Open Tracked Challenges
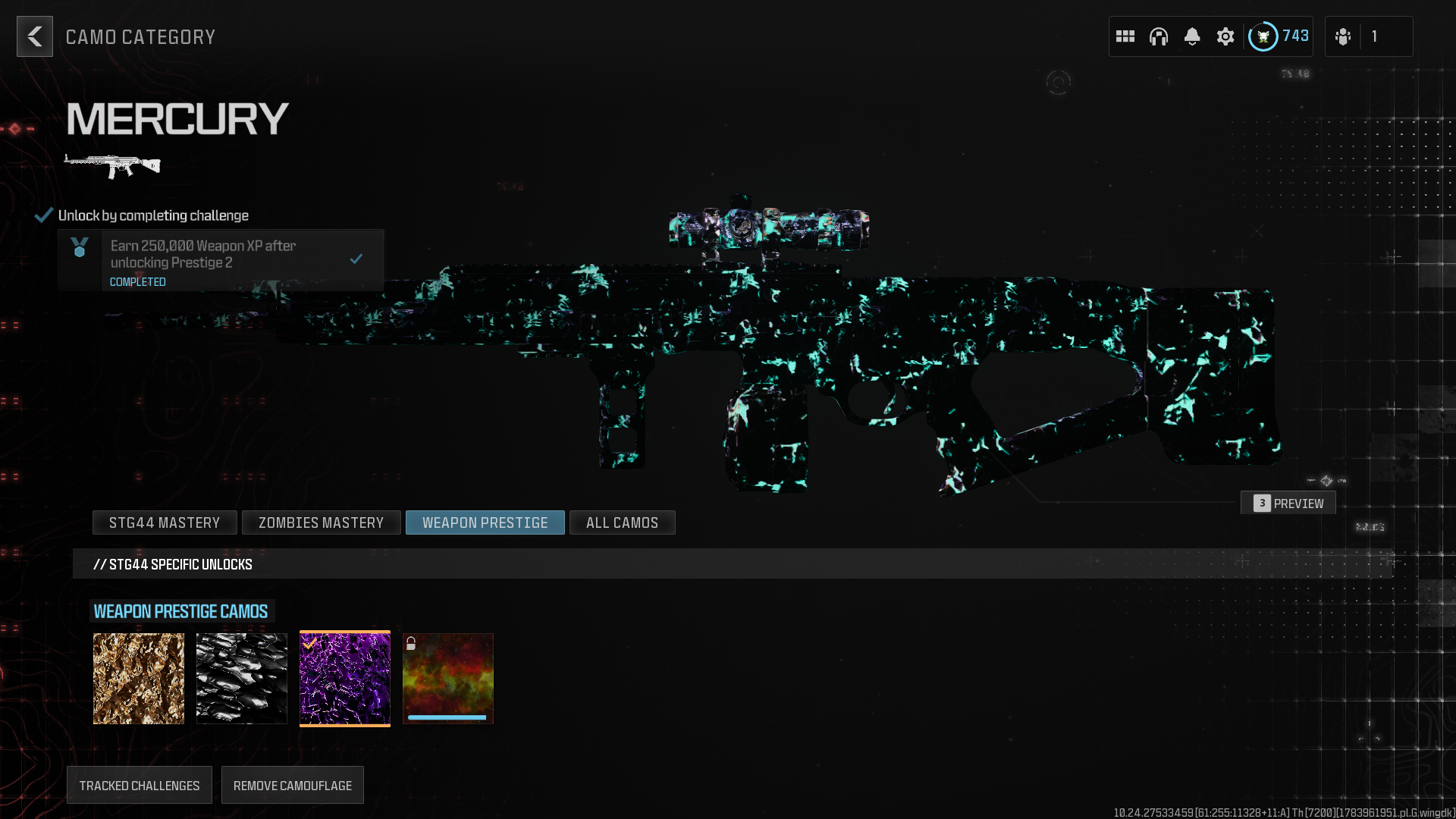The width and height of the screenshot is (1456, 819). coord(140,786)
